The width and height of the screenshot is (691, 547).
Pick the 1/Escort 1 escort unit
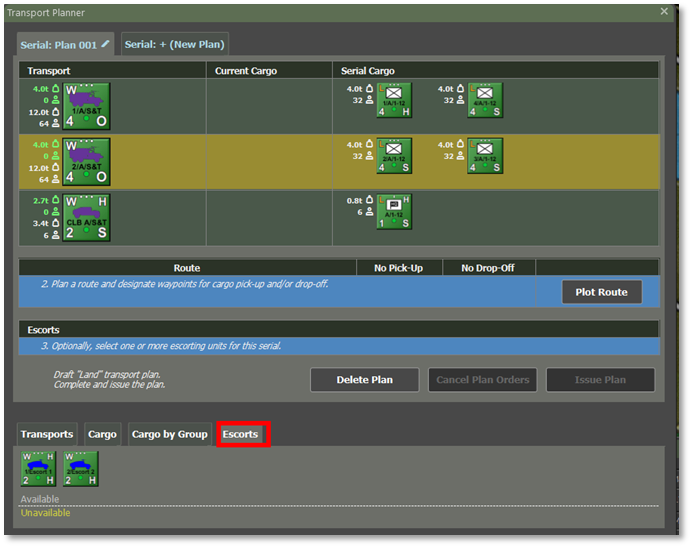[39, 469]
